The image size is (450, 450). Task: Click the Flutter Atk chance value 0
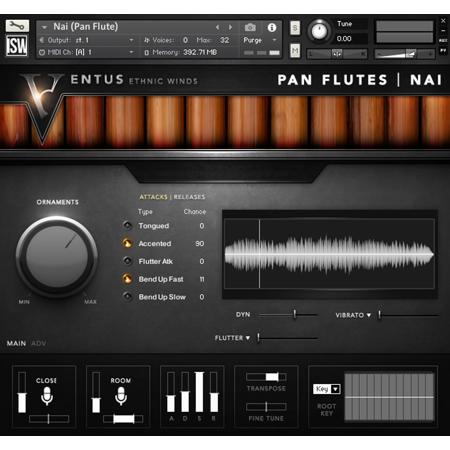point(202,261)
